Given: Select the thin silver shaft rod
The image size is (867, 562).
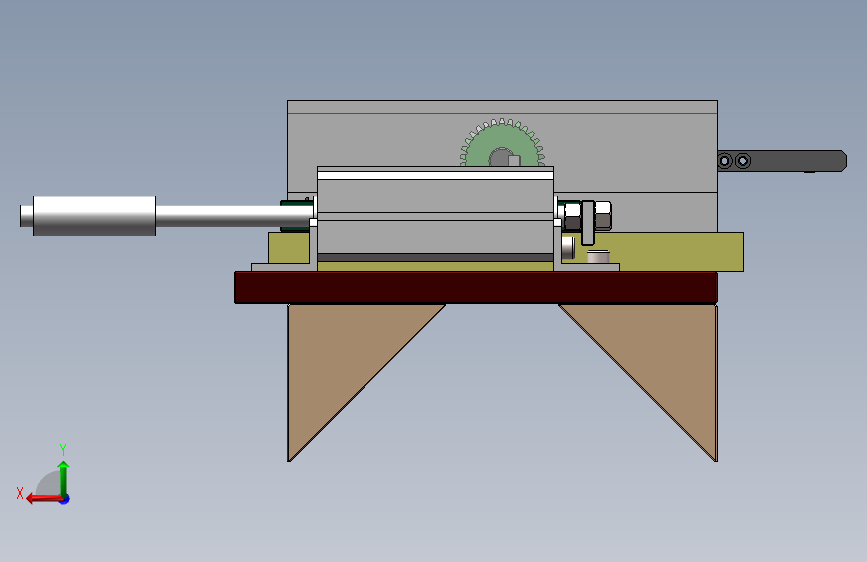Looking at the screenshot, I should tap(235, 216).
